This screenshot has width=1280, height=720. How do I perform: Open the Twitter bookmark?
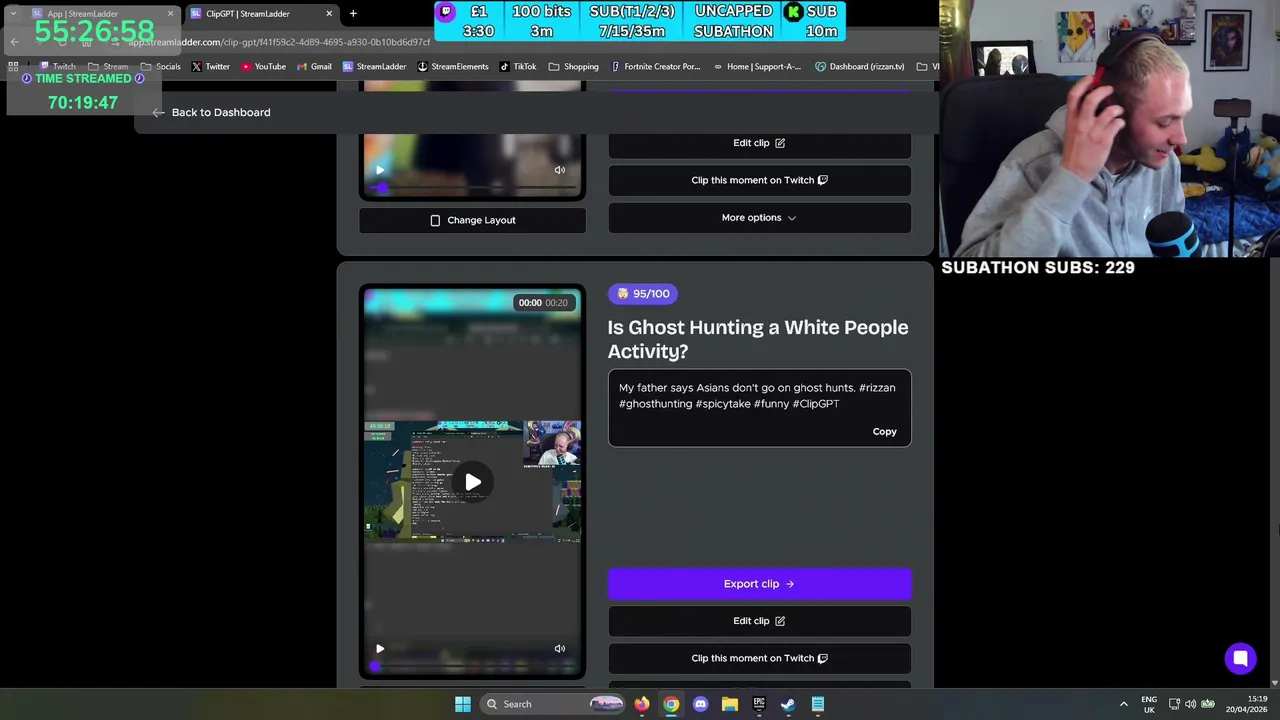tap(210, 66)
